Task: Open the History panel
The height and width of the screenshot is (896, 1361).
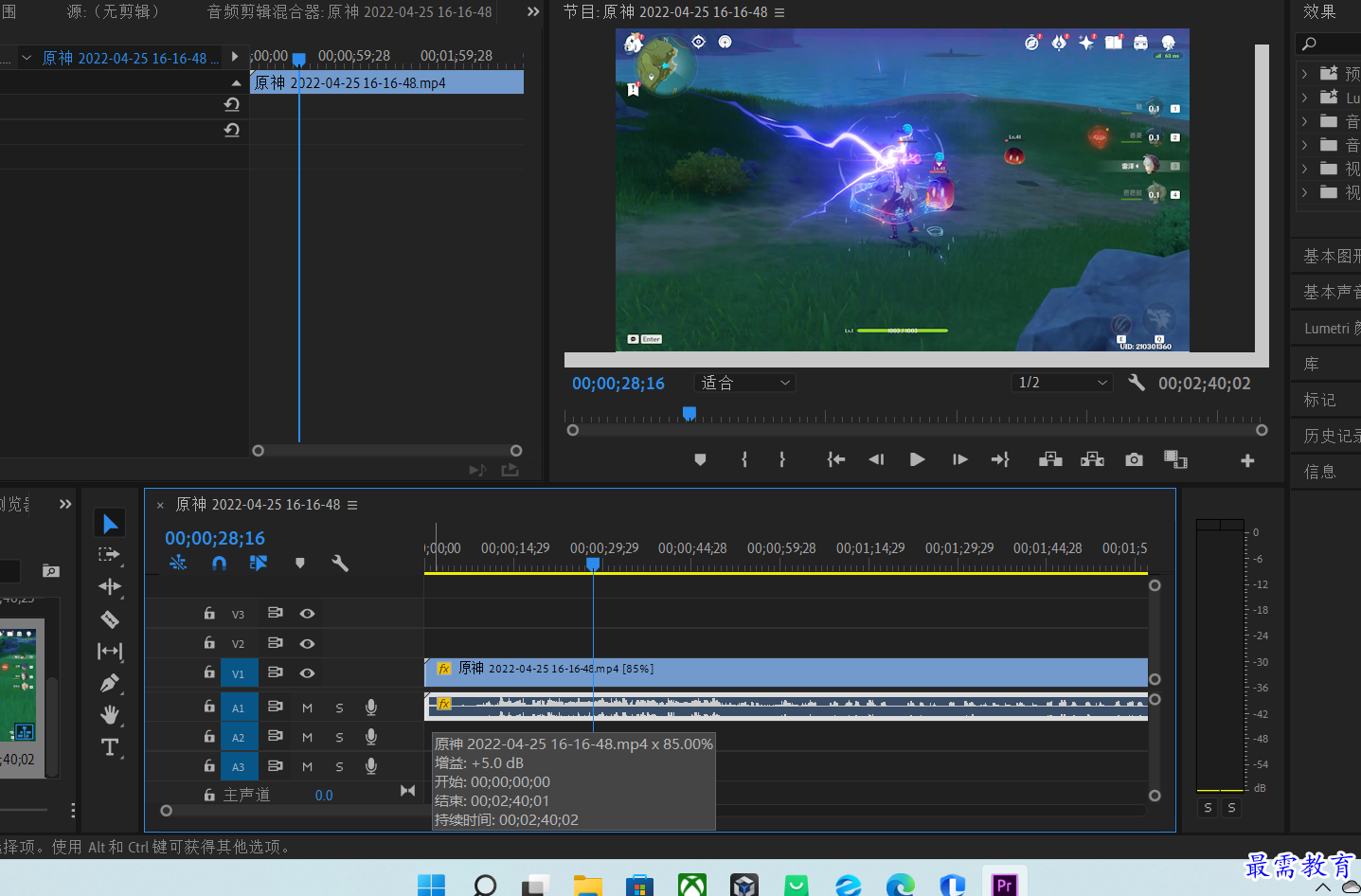Action: (1331, 436)
